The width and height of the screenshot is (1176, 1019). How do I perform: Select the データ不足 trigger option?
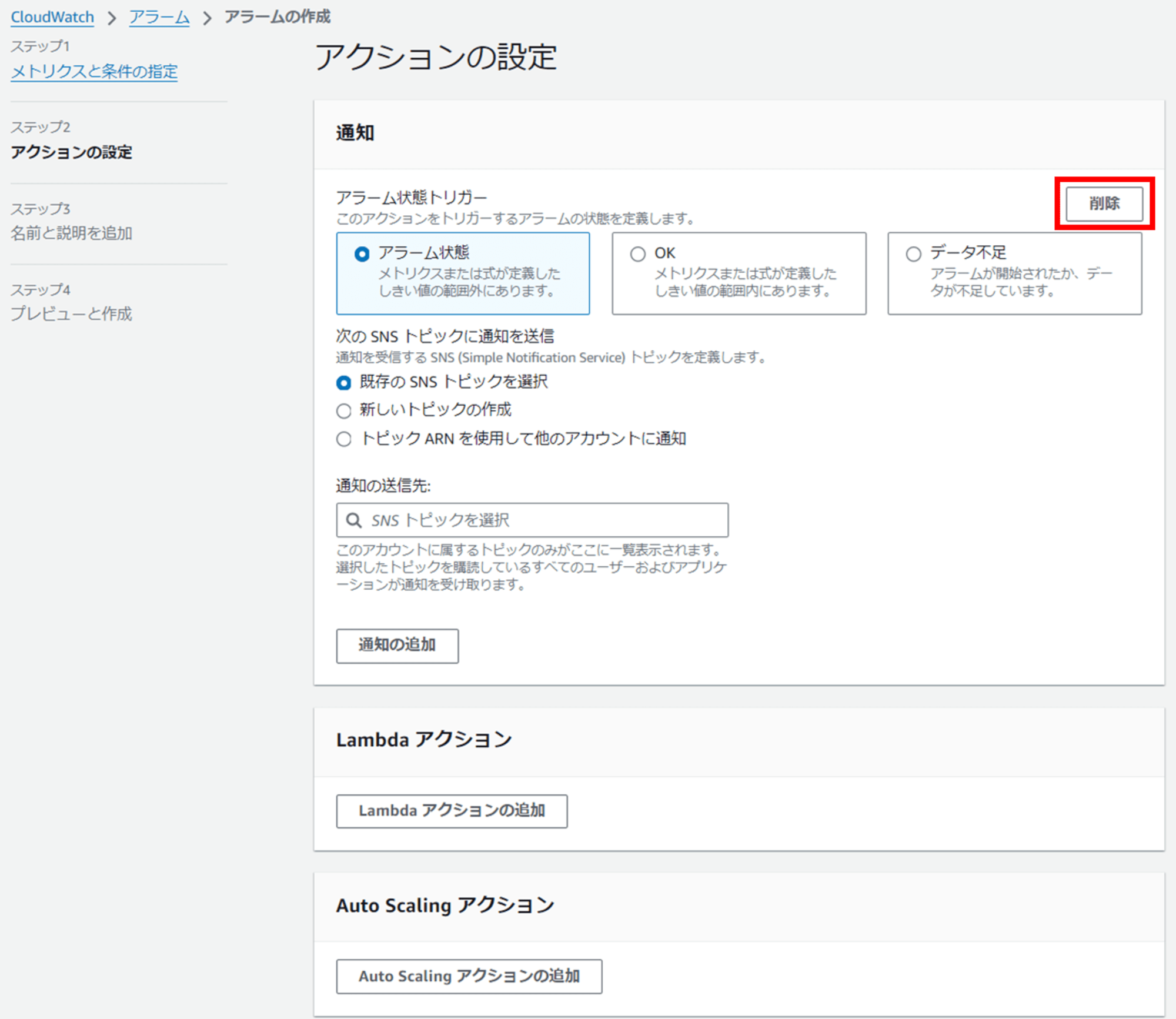point(1014,273)
